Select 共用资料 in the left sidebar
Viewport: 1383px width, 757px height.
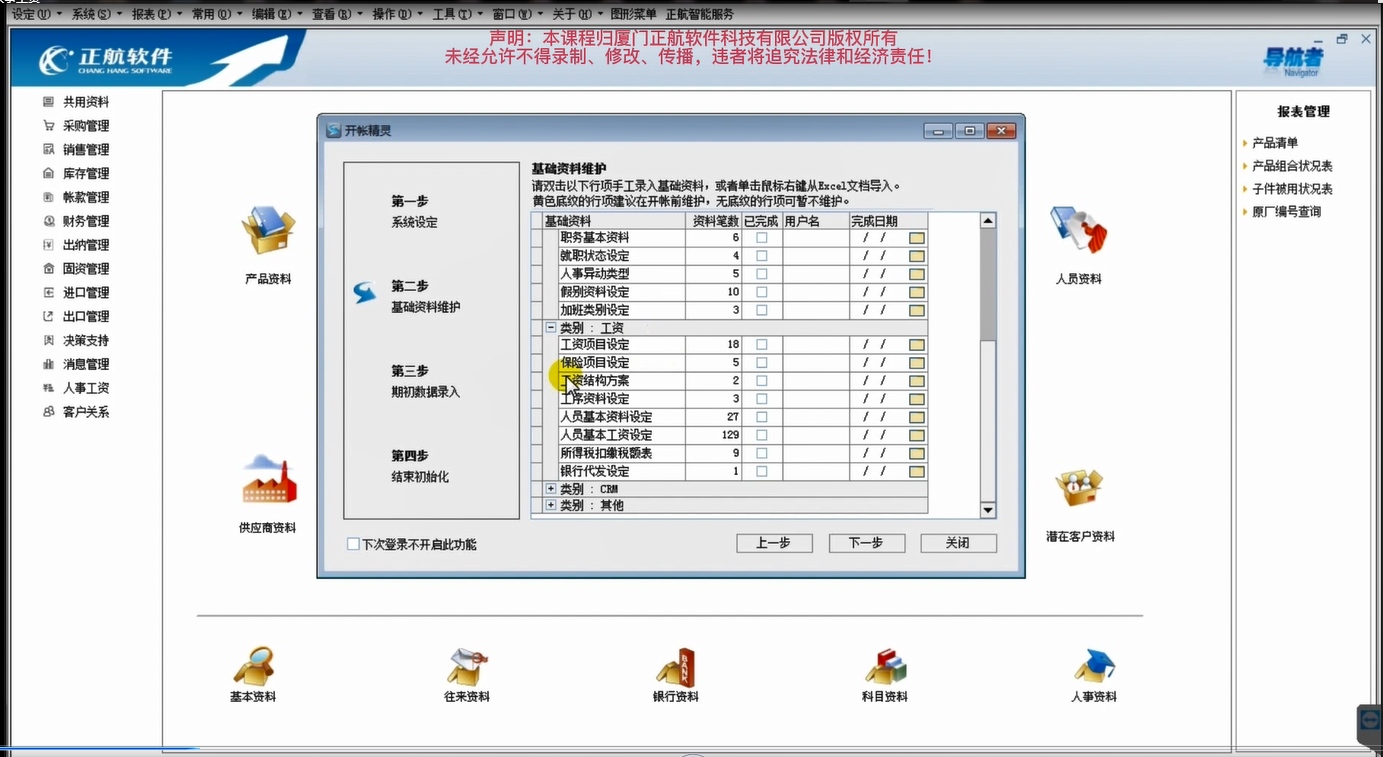(x=86, y=102)
